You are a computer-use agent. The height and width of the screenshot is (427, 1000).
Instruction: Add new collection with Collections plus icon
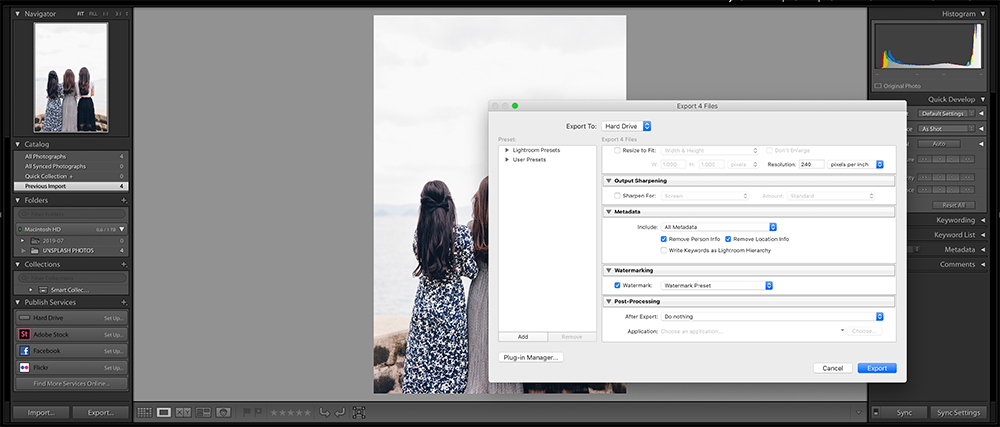coord(124,264)
